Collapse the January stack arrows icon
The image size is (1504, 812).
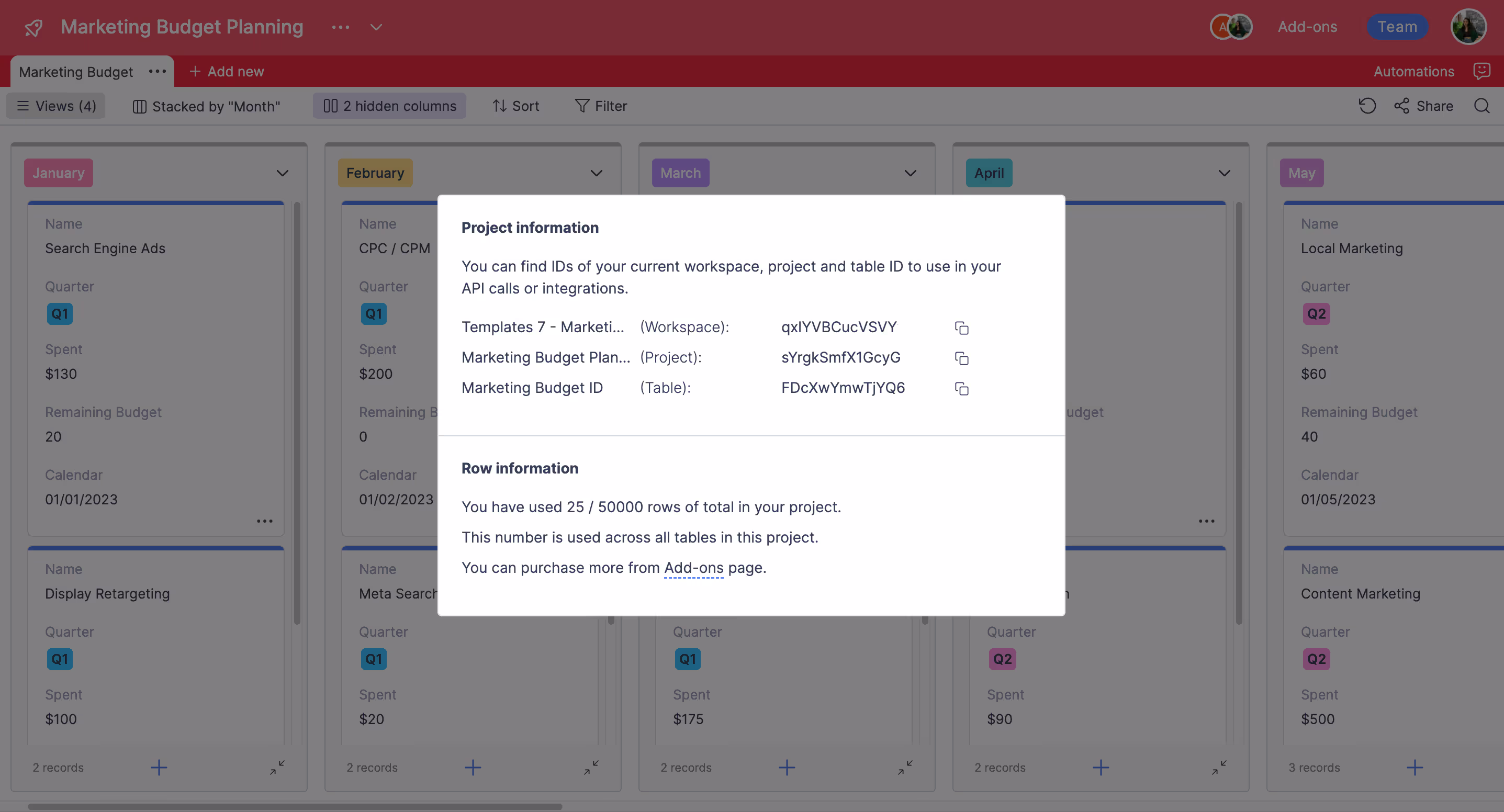pos(277,768)
